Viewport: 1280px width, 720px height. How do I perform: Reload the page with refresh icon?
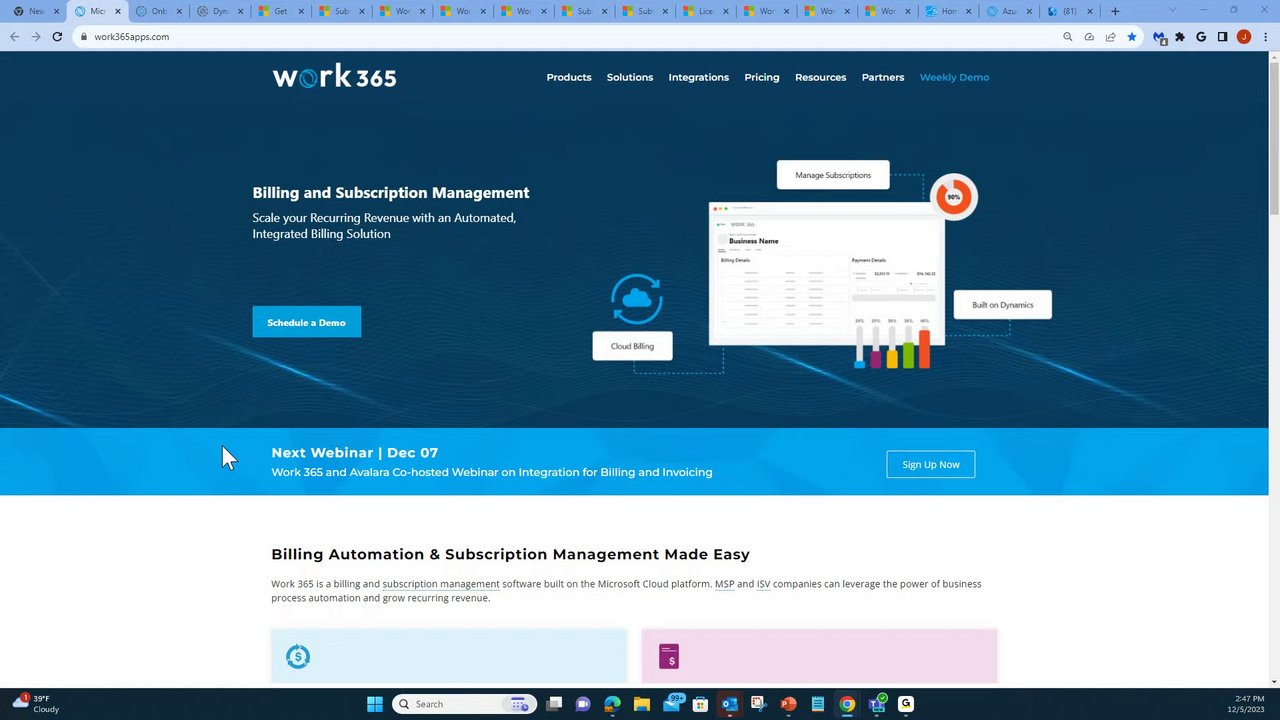pos(57,37)
